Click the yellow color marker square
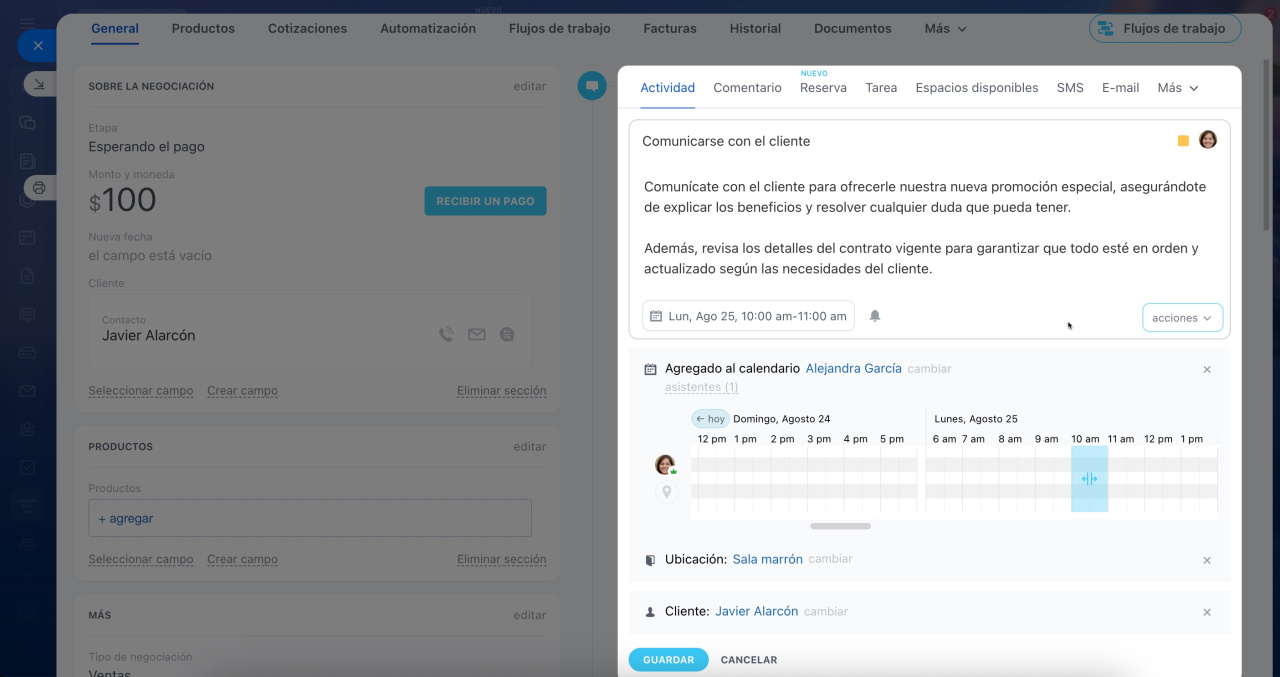Viewport: 1280px width, 677px height. [1183, 141]
